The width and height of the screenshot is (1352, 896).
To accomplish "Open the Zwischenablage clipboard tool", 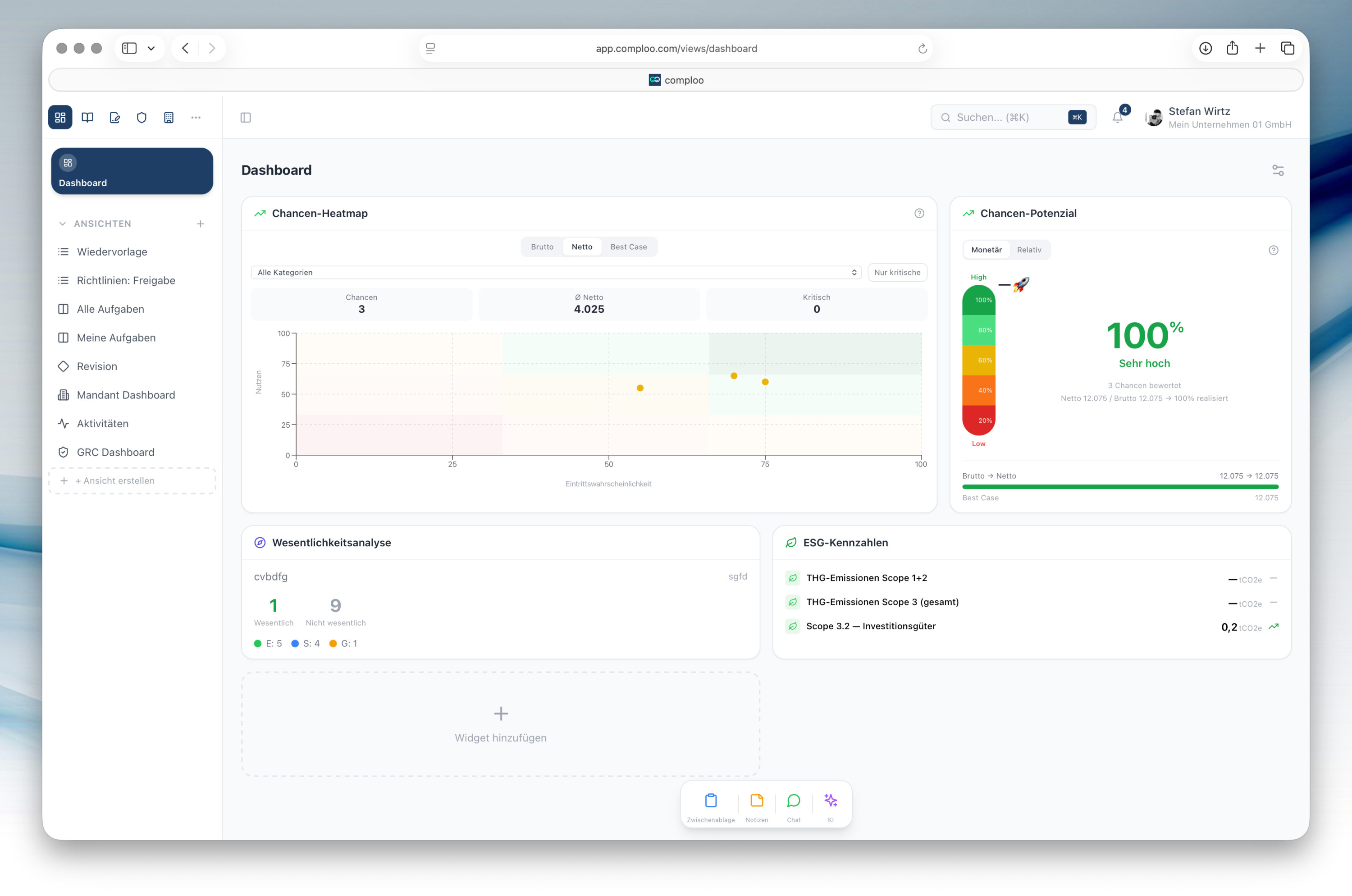I will (711, 806).
